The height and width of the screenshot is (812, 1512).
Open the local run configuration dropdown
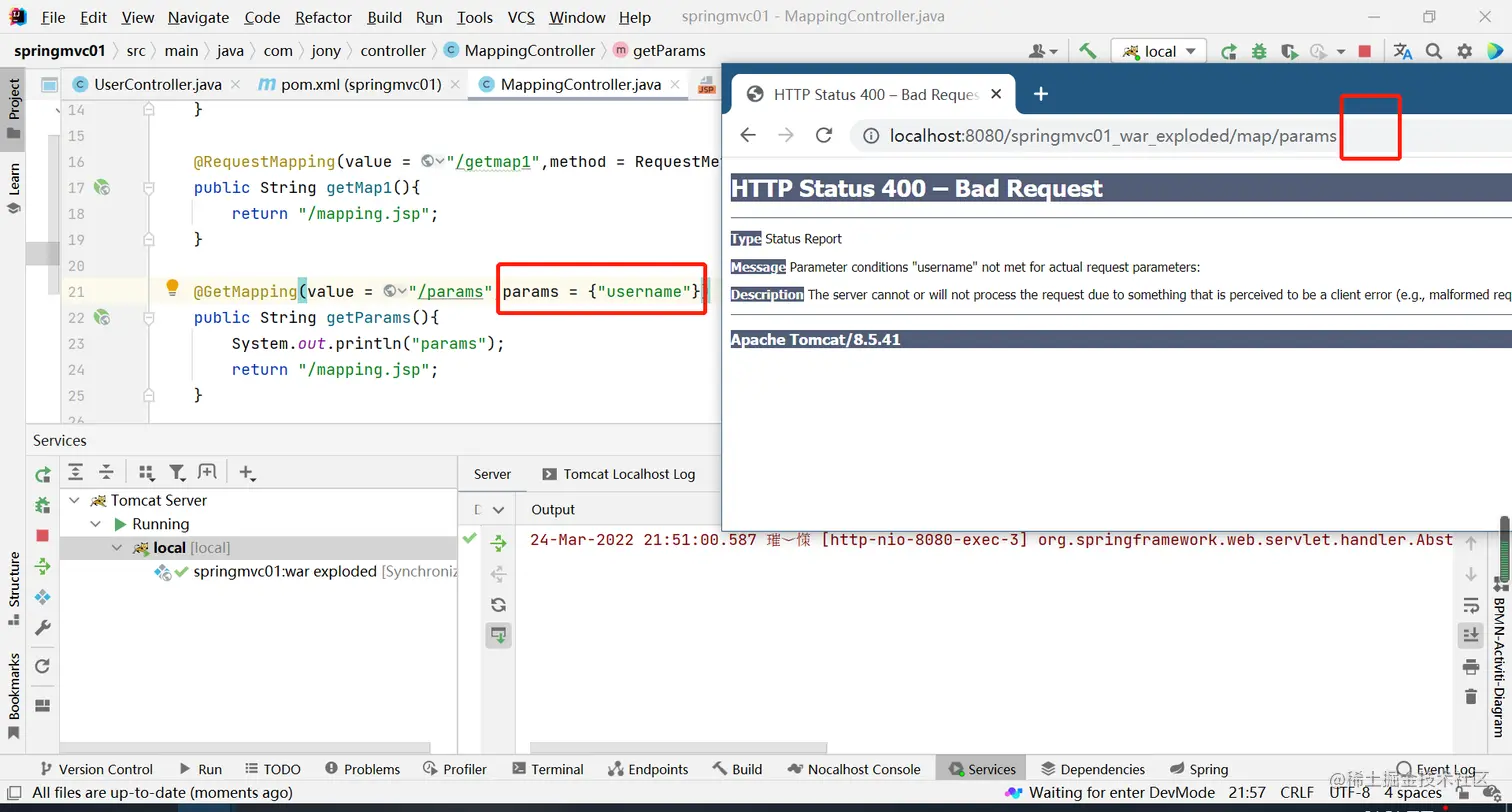click(1159, 51)
